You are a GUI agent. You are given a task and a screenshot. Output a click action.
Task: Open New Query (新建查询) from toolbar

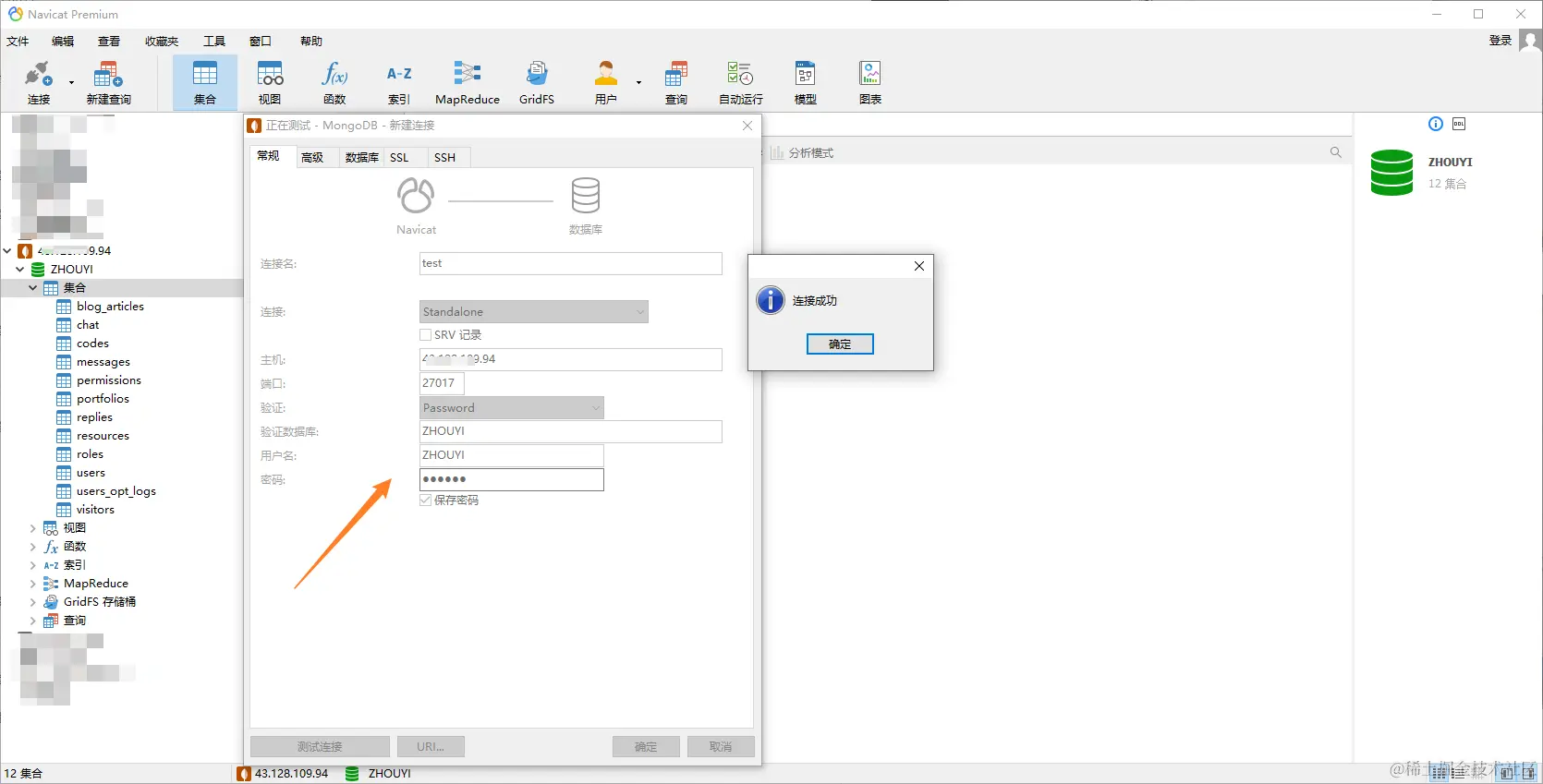108,83
